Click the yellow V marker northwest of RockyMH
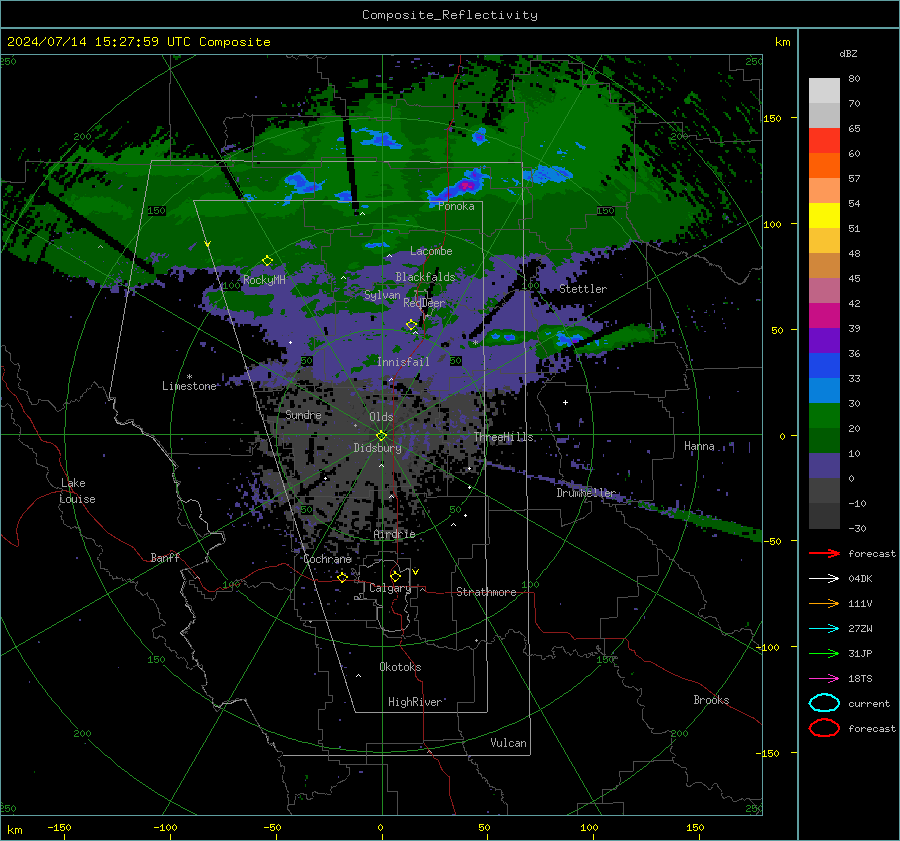 tap(208, 244)
